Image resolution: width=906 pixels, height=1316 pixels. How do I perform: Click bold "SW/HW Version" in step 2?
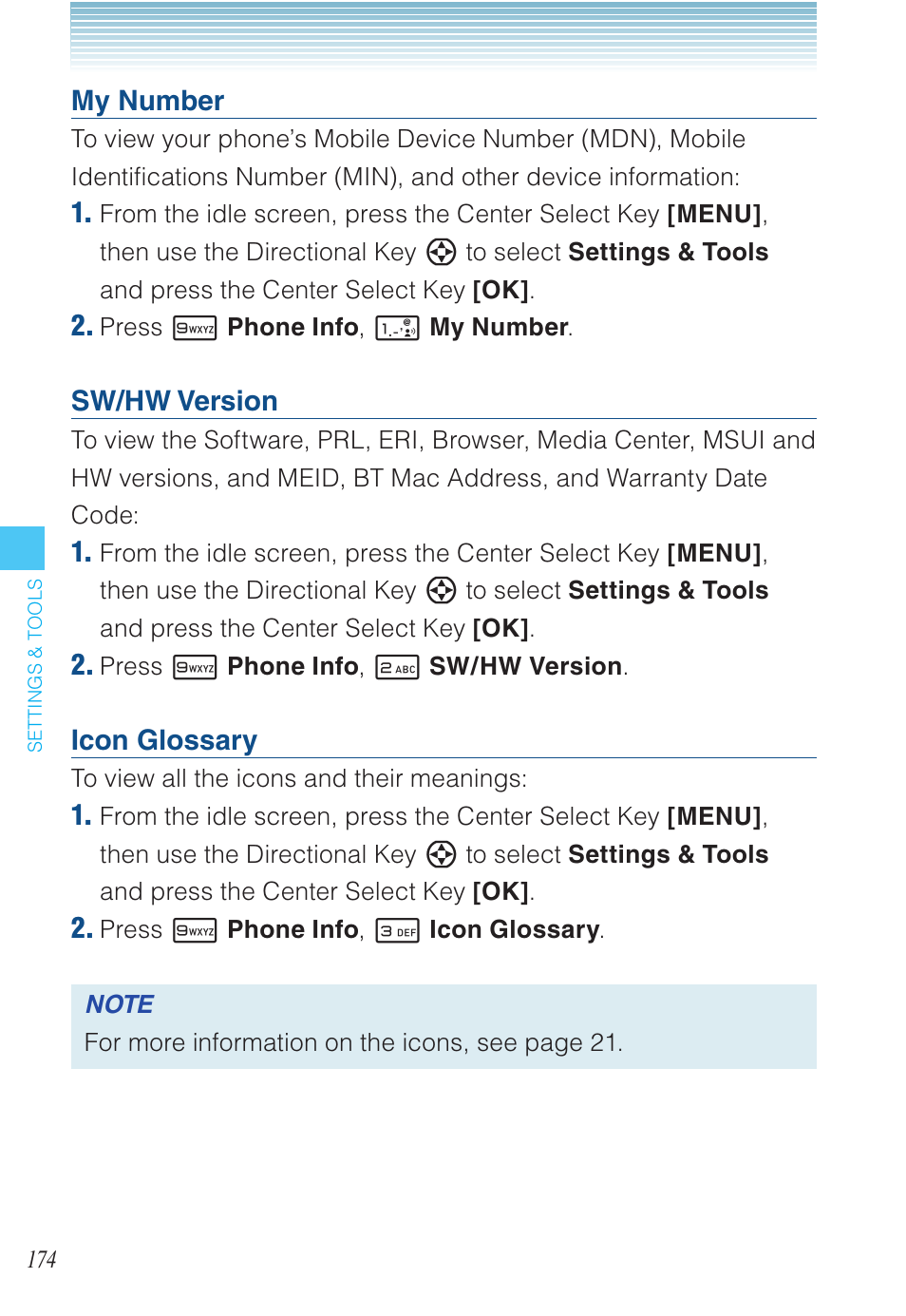coord(525,667)
